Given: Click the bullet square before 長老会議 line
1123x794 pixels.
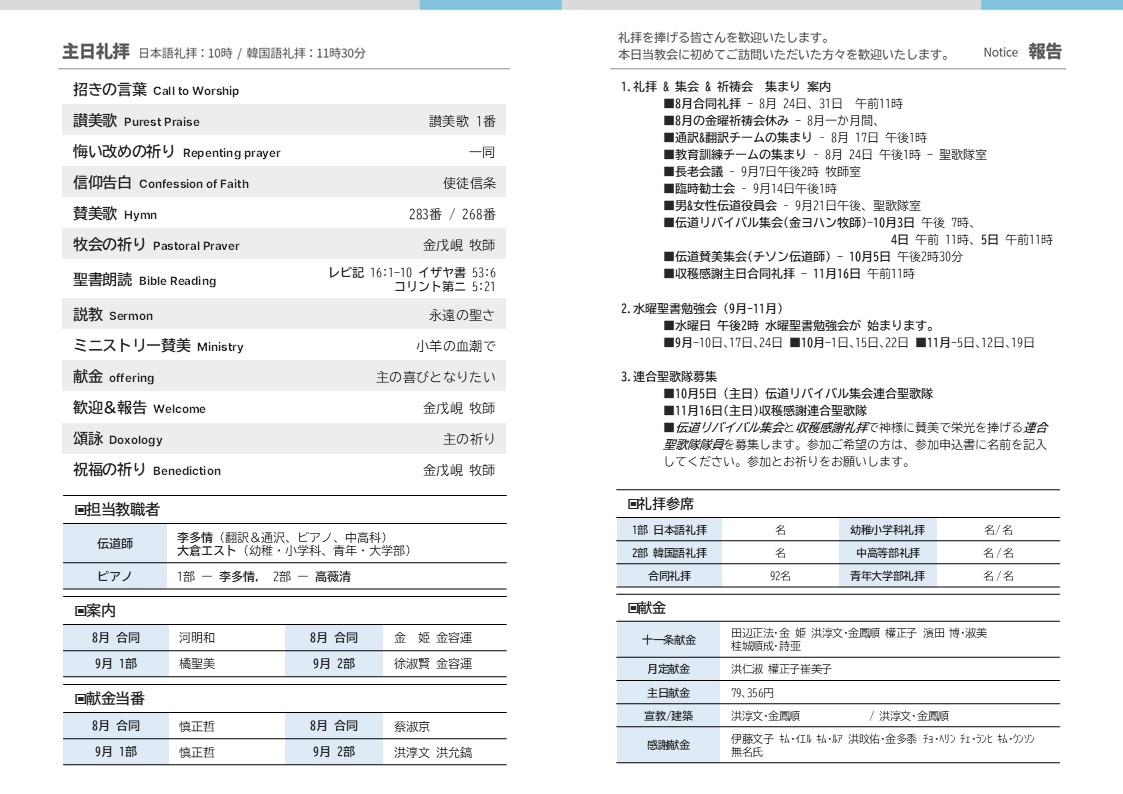Looking at the screenshot, I should tap(669, 172).
